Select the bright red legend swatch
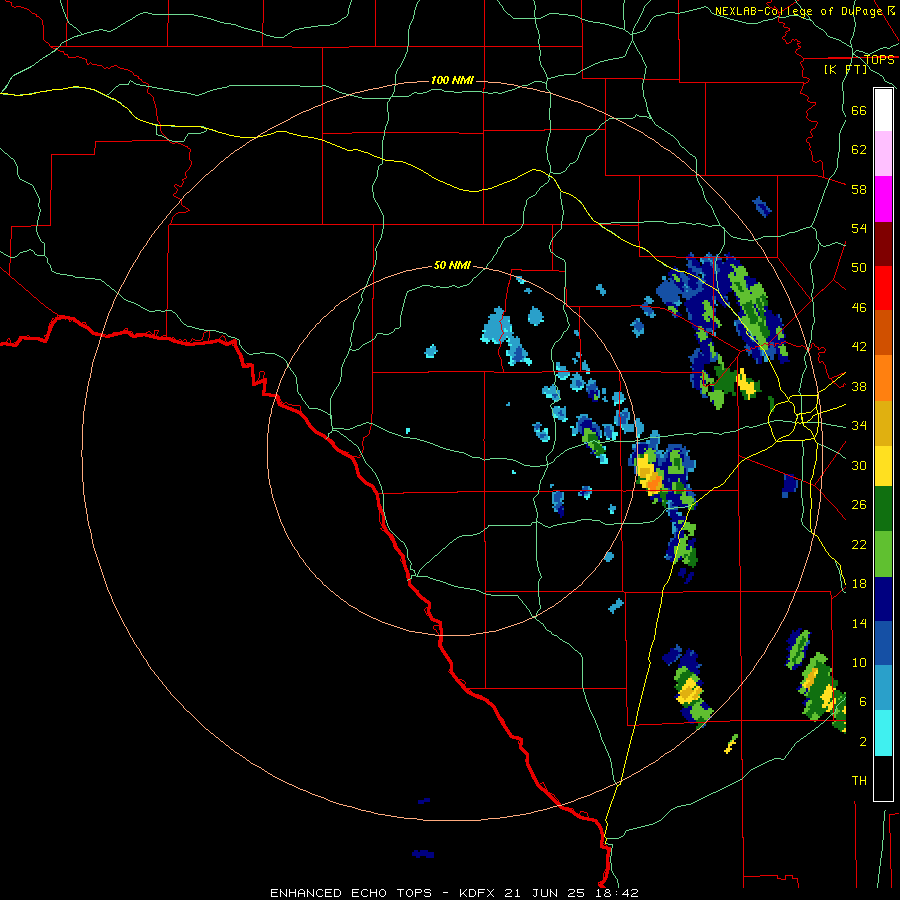 (883, 288)
